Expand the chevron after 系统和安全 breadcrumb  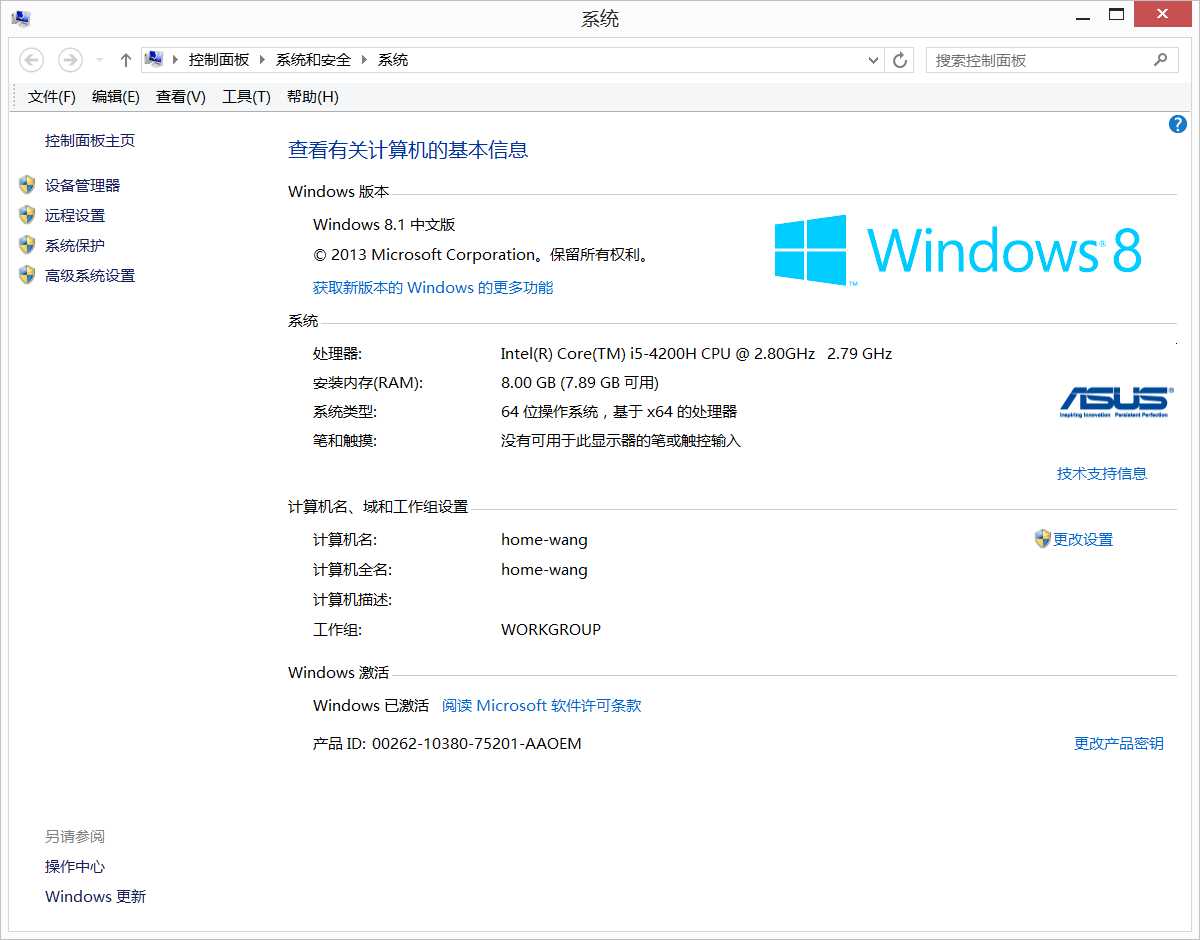364,60
